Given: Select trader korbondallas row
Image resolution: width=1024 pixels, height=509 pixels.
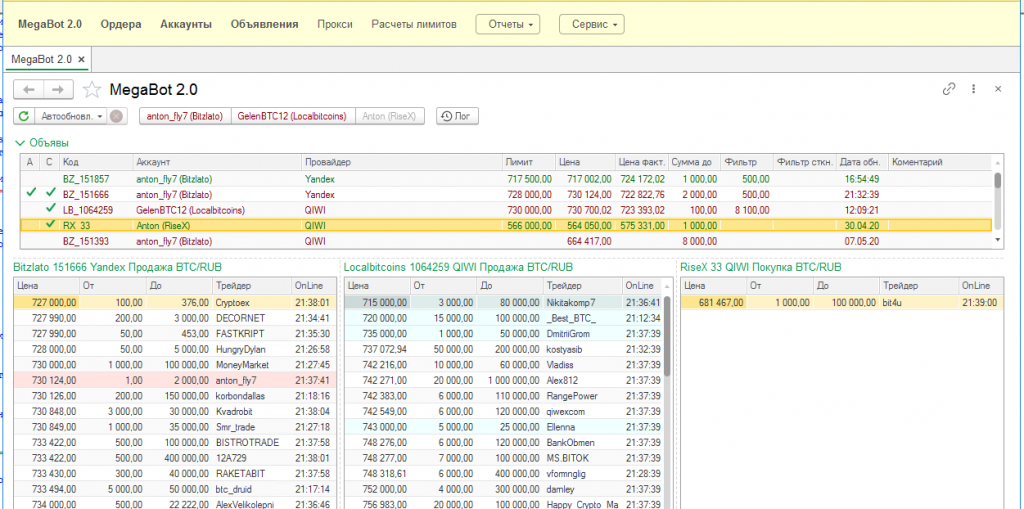Looking at the screenshot, I should coord(175,395).
